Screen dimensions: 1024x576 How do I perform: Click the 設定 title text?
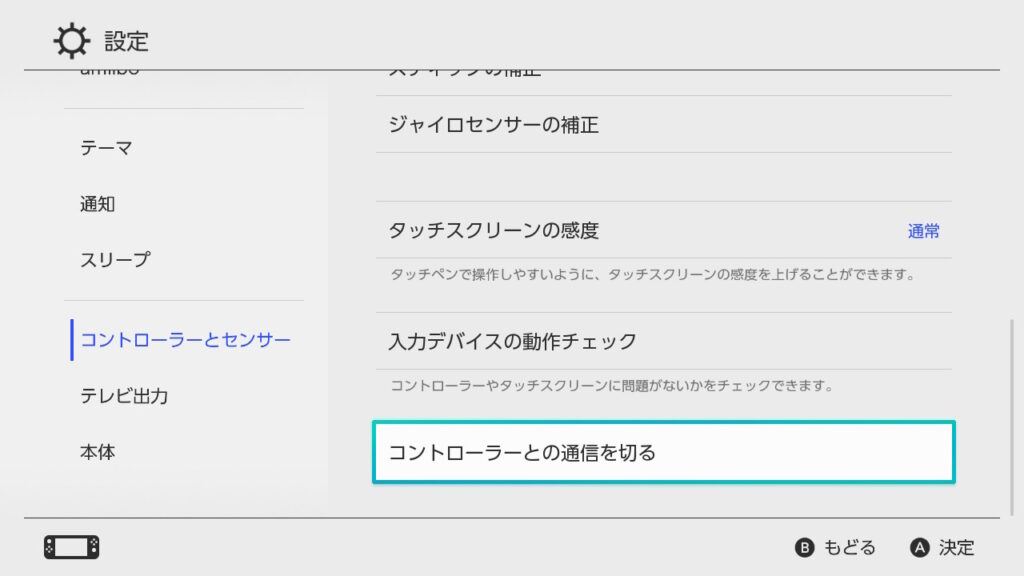[127, 41]
